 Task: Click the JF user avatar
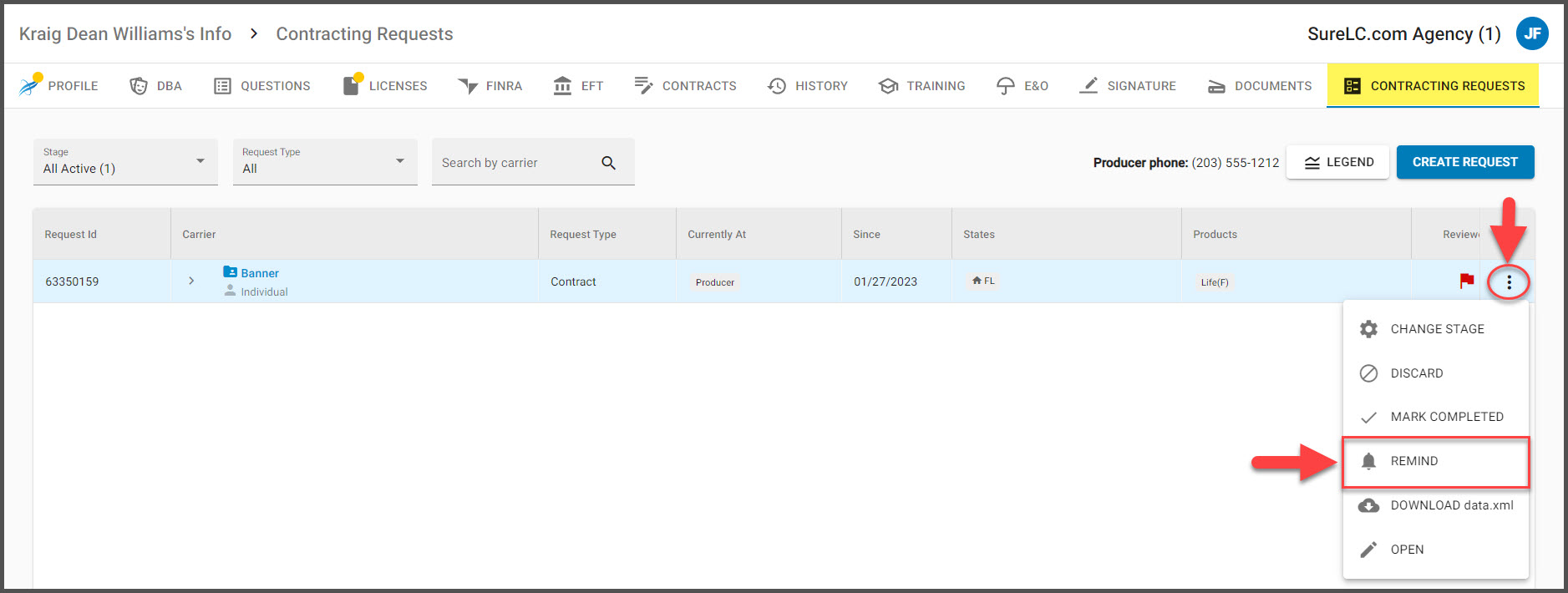[x=1532, y=33]
